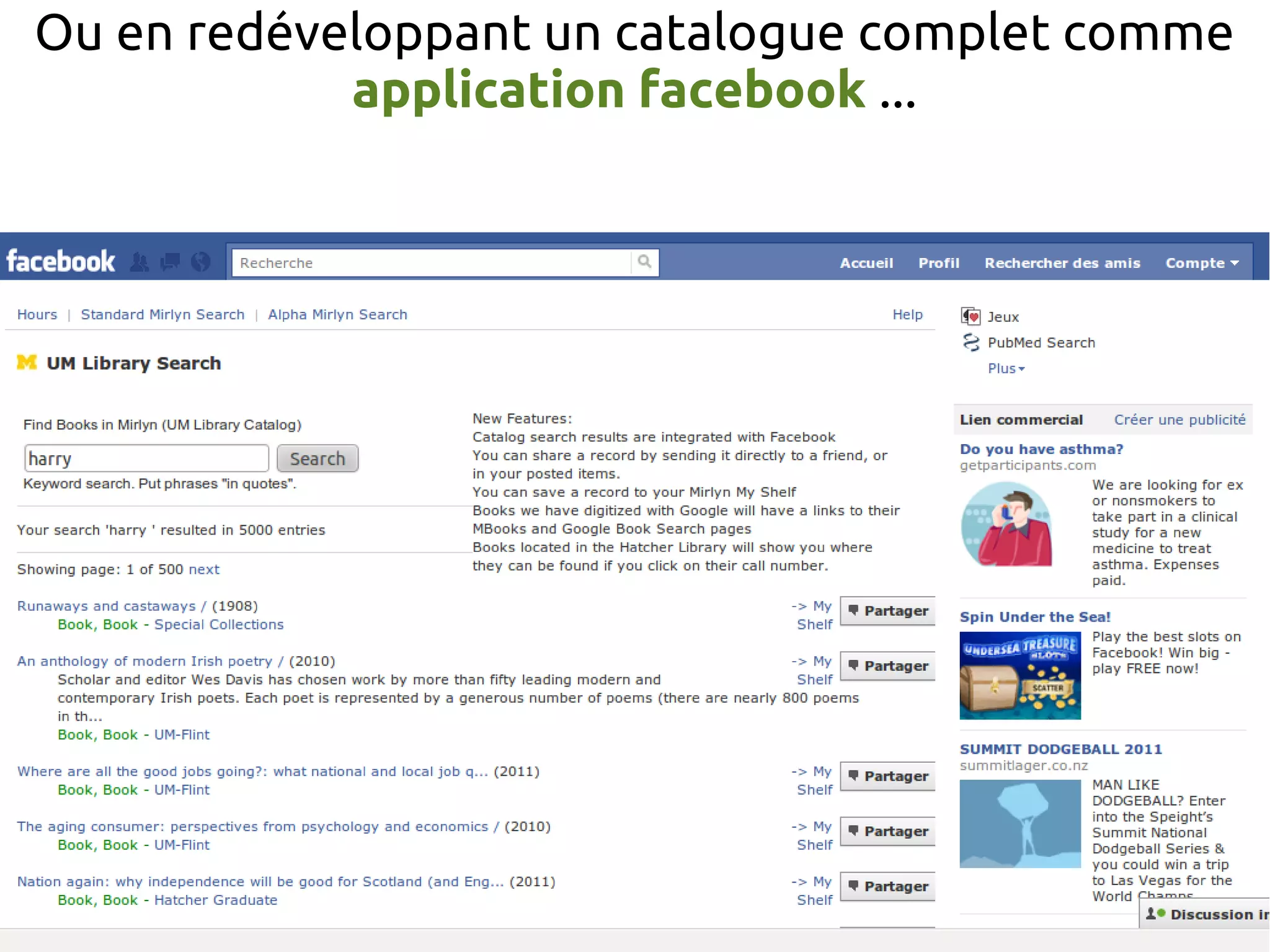This screenshot has height=952, width=1270.
Task: Open Alpha Mirlyn Search
Action: pos(337,314)
